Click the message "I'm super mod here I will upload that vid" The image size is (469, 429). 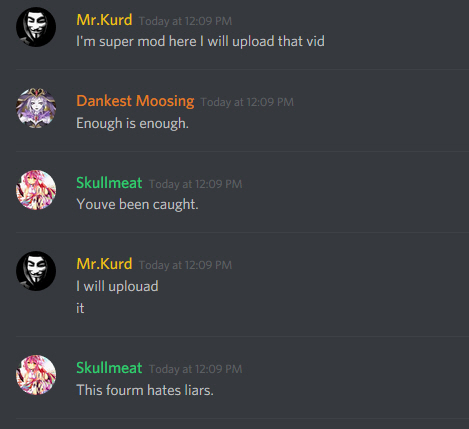pyautogui.click(x=200, y=42)
